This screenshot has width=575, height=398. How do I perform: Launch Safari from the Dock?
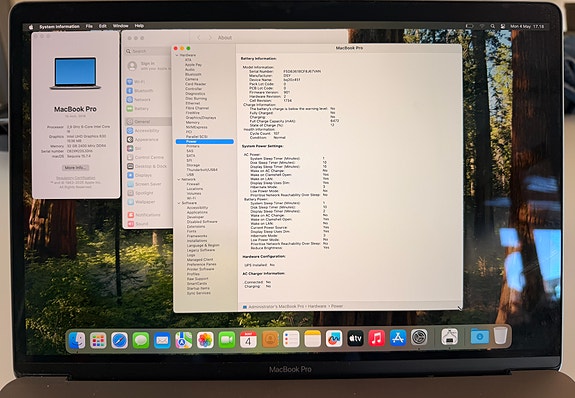click(120, 340)
